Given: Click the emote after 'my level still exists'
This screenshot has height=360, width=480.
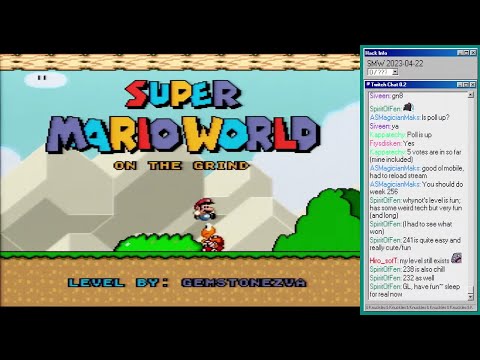Looking at the screenshot, I should [x=456, y=258].
